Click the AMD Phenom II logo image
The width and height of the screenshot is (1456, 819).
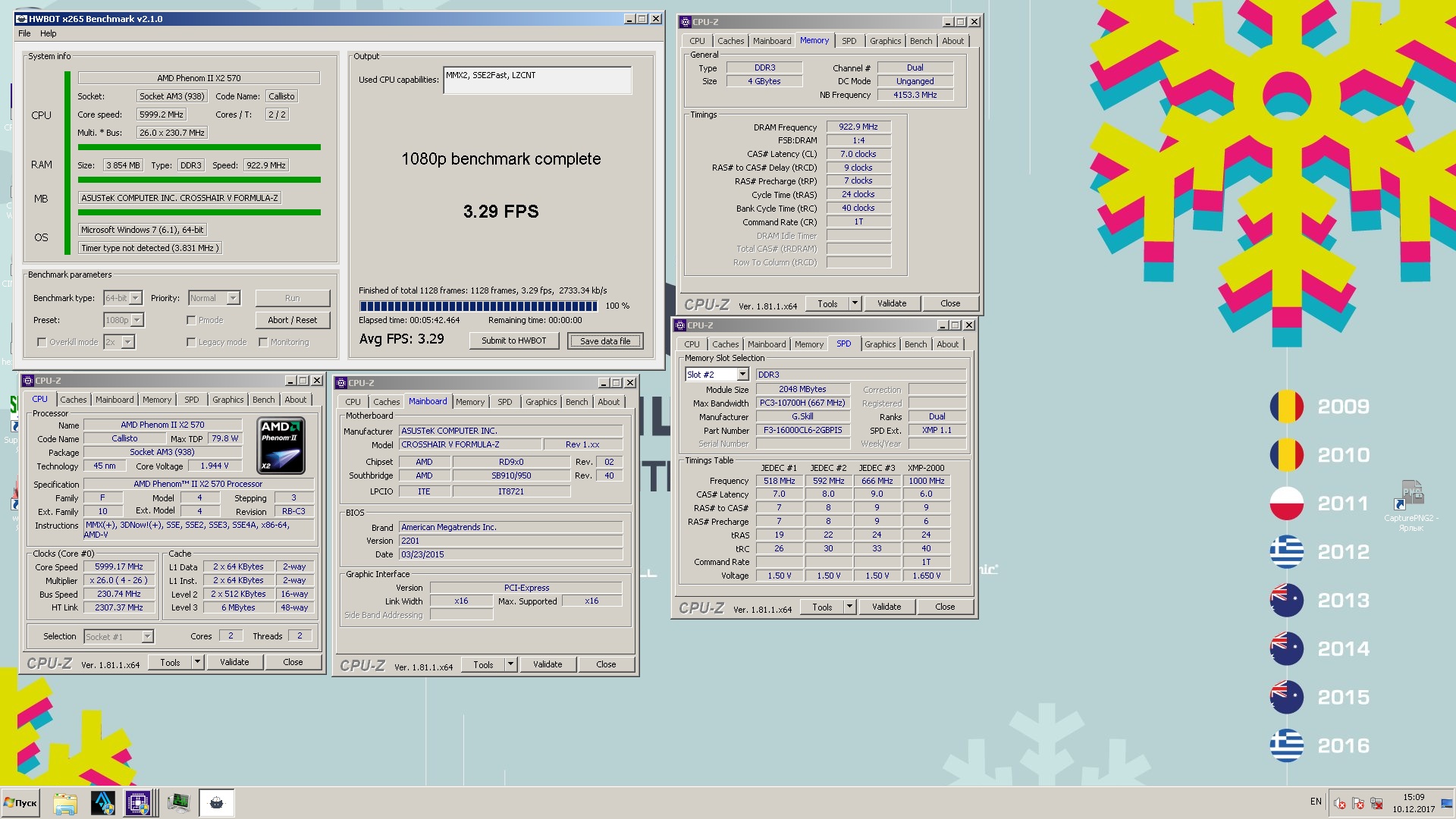pyautogui.click(x=281, y=446)
